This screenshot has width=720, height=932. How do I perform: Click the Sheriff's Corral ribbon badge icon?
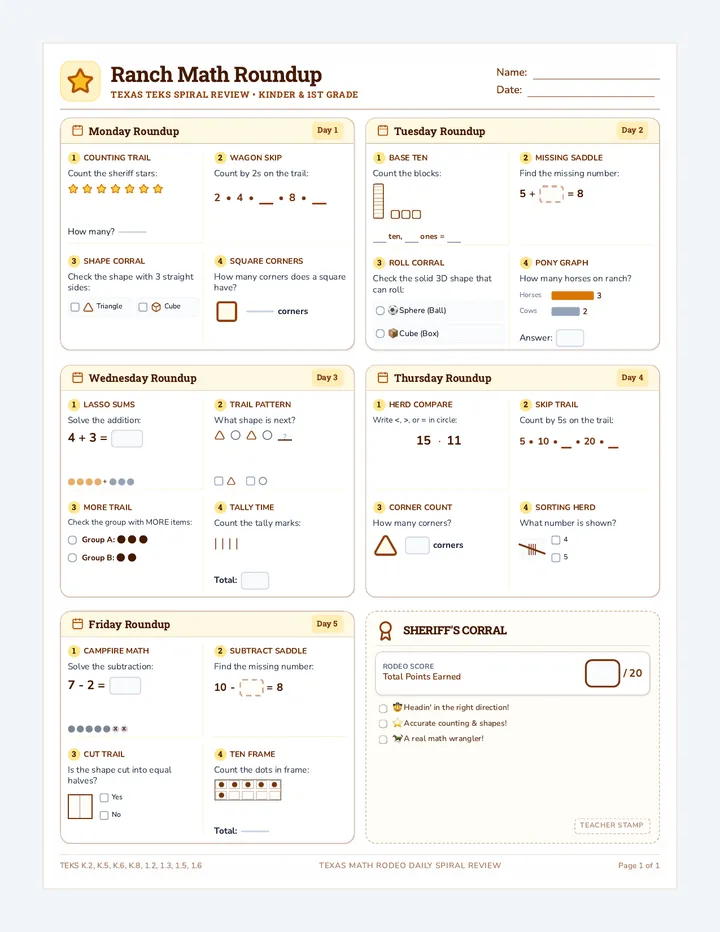(385, 631)
